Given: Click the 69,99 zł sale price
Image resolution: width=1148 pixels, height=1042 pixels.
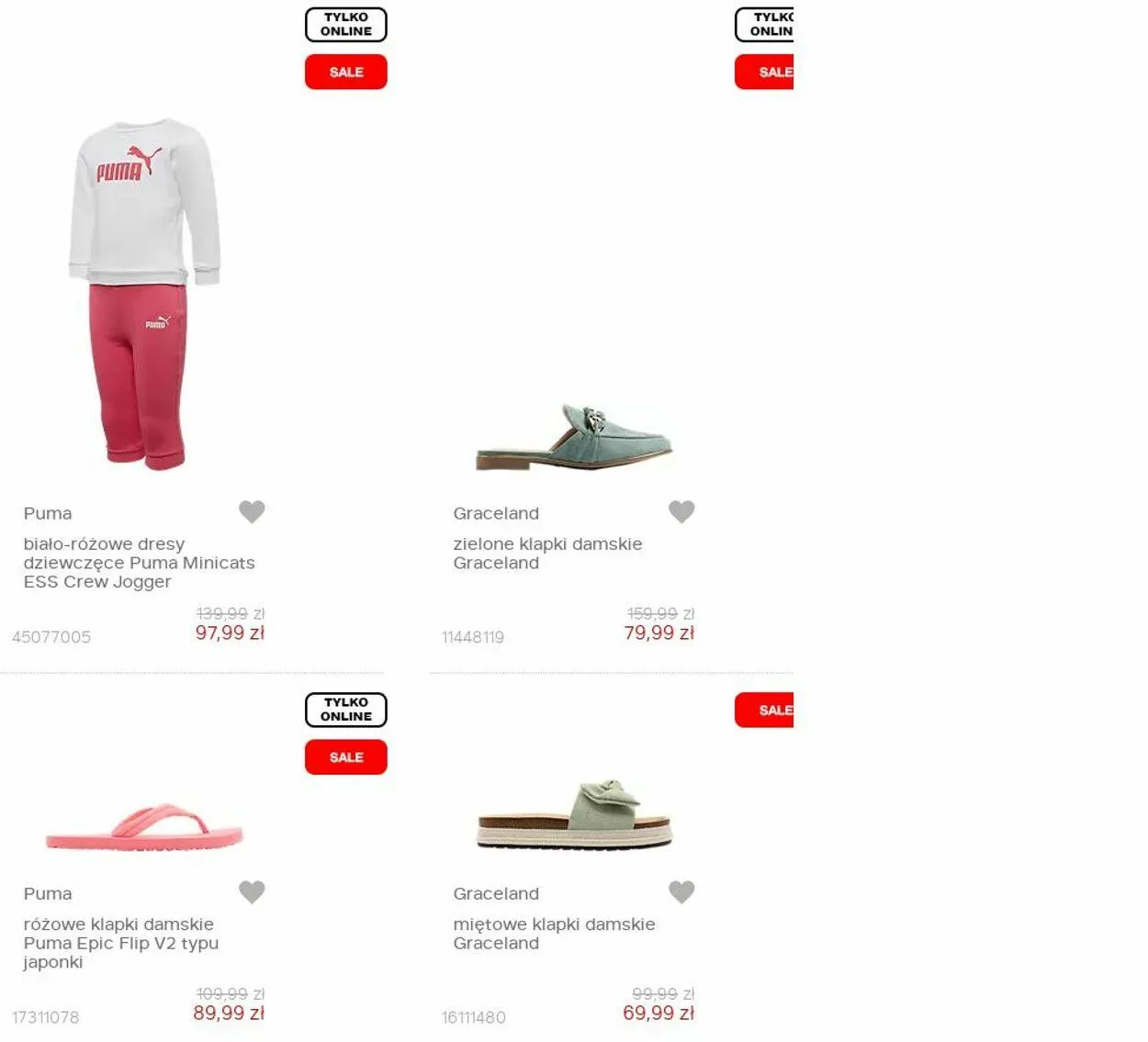Looking at the screenshot, I should pos(658,1013).
